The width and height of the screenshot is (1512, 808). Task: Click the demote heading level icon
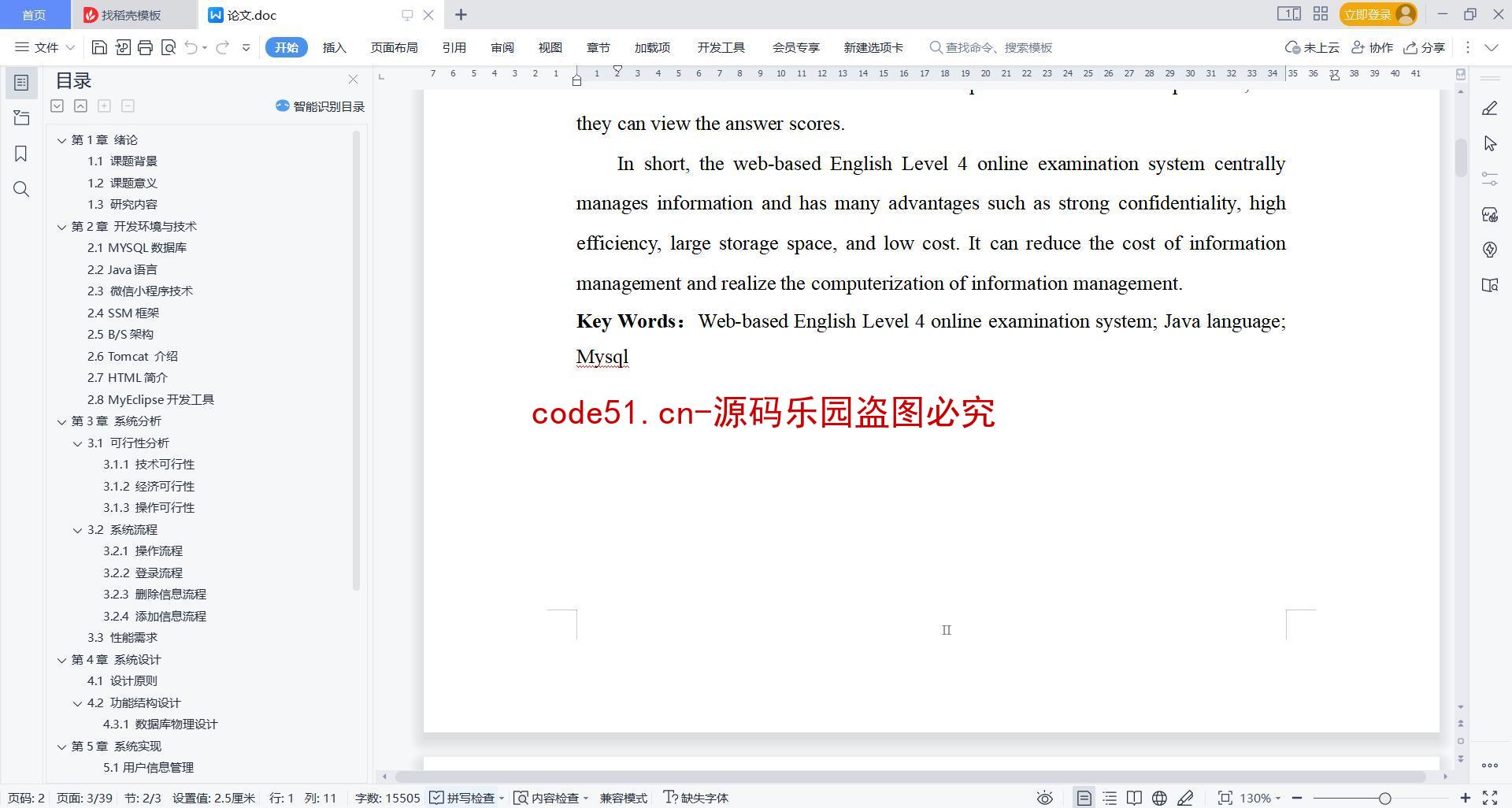pos(128,106)
